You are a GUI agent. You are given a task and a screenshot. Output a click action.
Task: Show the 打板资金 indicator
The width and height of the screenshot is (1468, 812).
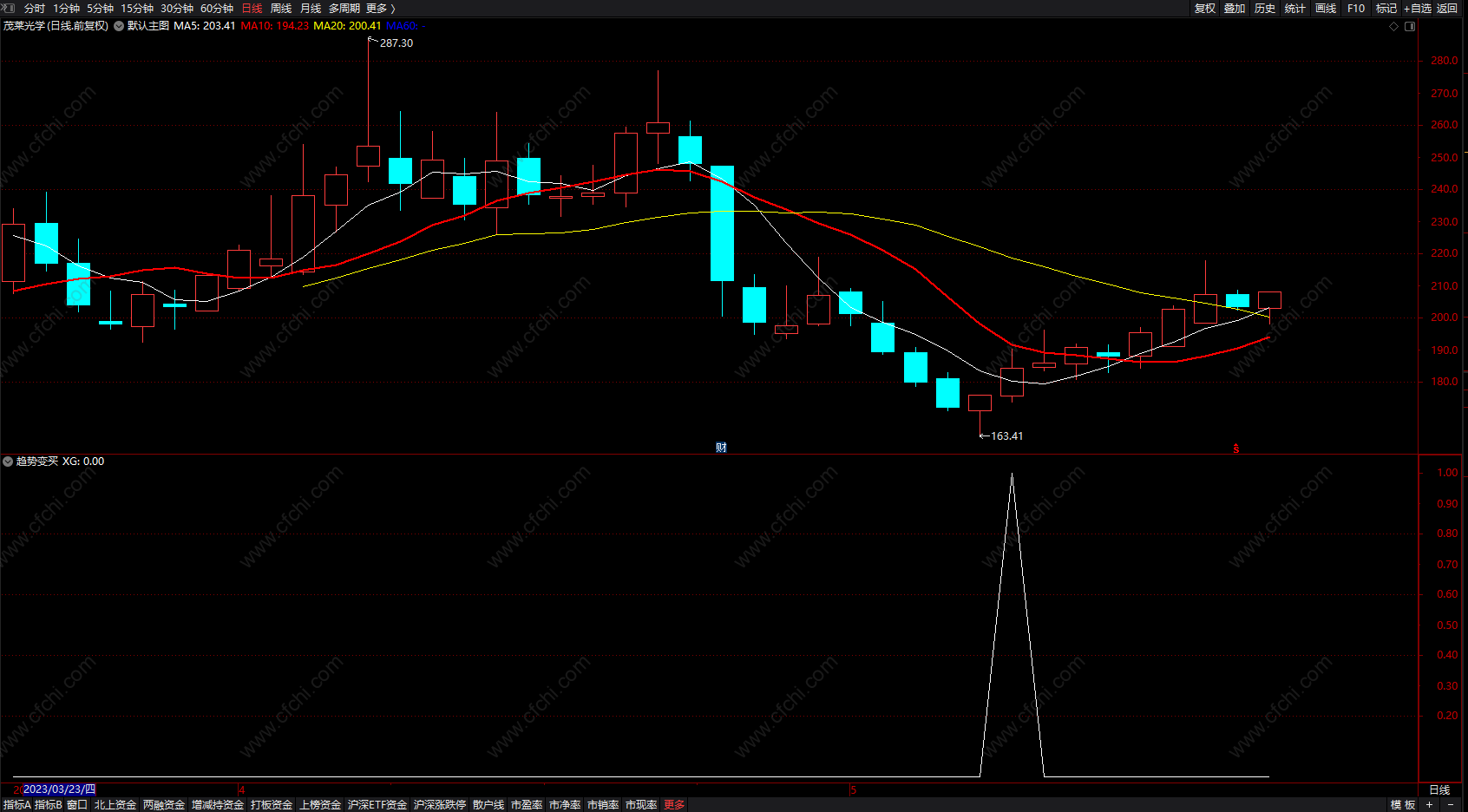[x=272, y=805]
